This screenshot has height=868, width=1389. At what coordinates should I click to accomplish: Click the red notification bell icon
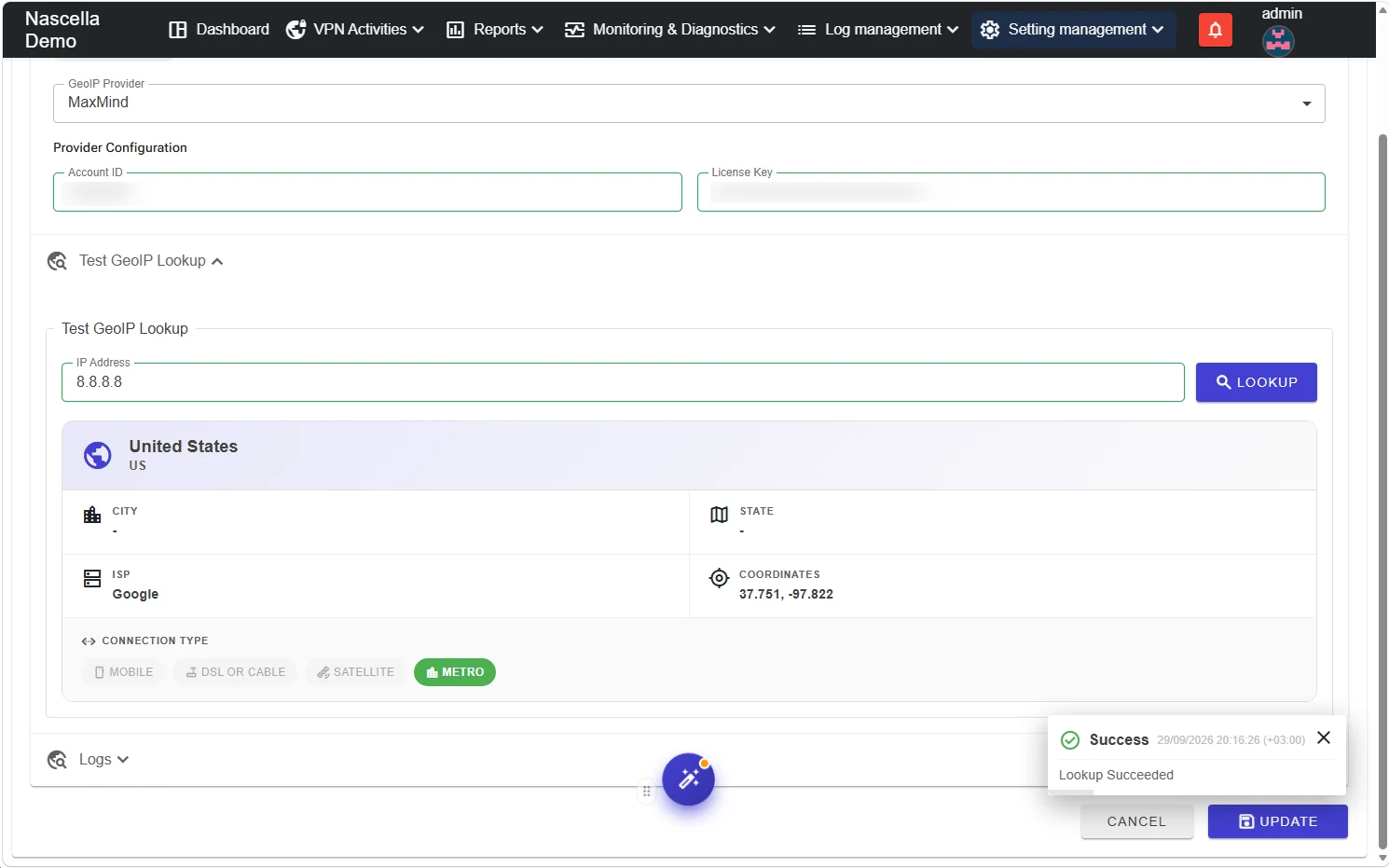(1216, 30)
